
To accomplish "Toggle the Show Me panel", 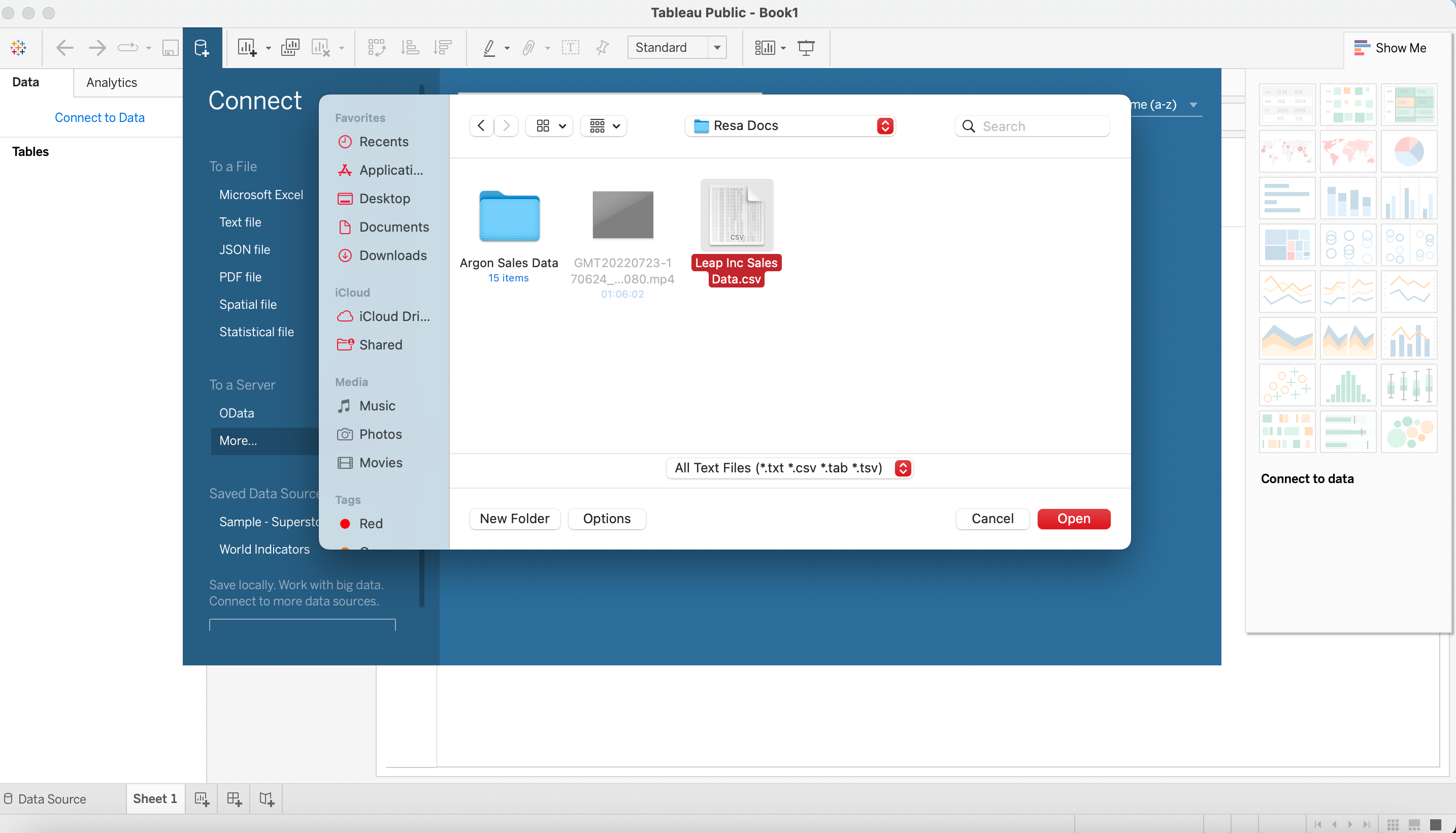I will (x=1391, y=48).
